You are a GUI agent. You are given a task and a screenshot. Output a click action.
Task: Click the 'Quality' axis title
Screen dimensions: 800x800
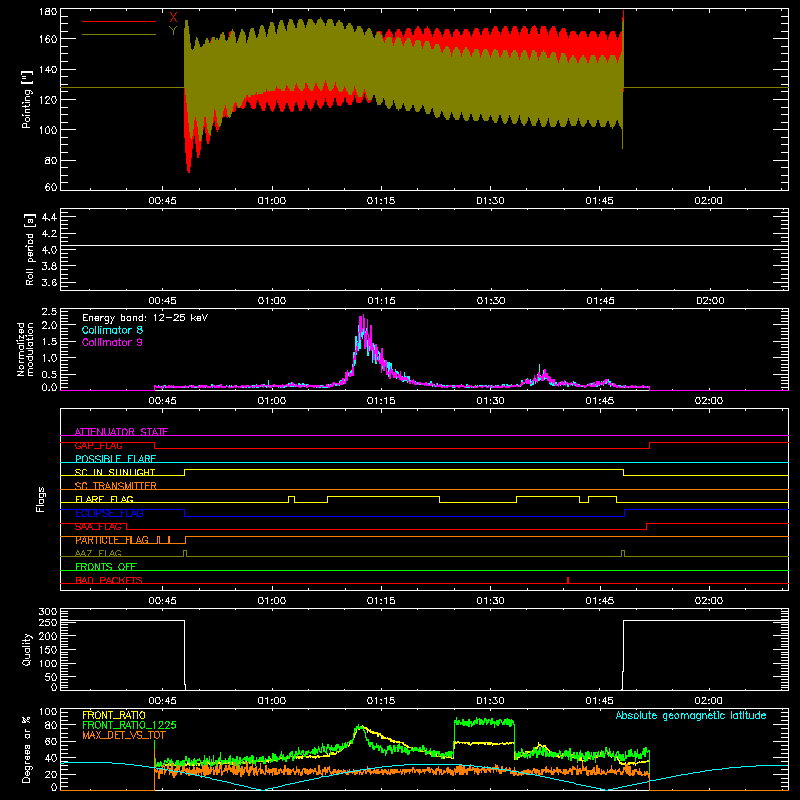[x=26, y=649]
